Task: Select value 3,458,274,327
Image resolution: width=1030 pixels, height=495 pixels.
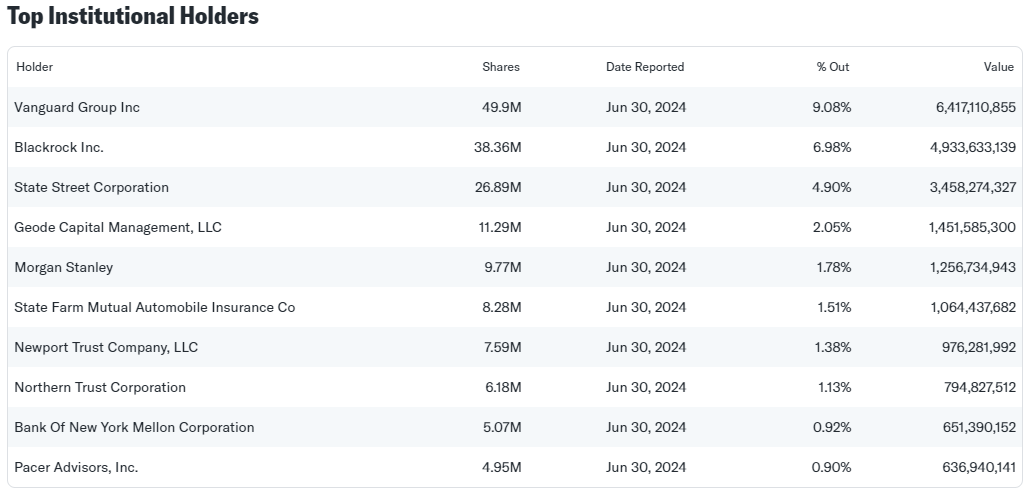Action: pos(973,187)
